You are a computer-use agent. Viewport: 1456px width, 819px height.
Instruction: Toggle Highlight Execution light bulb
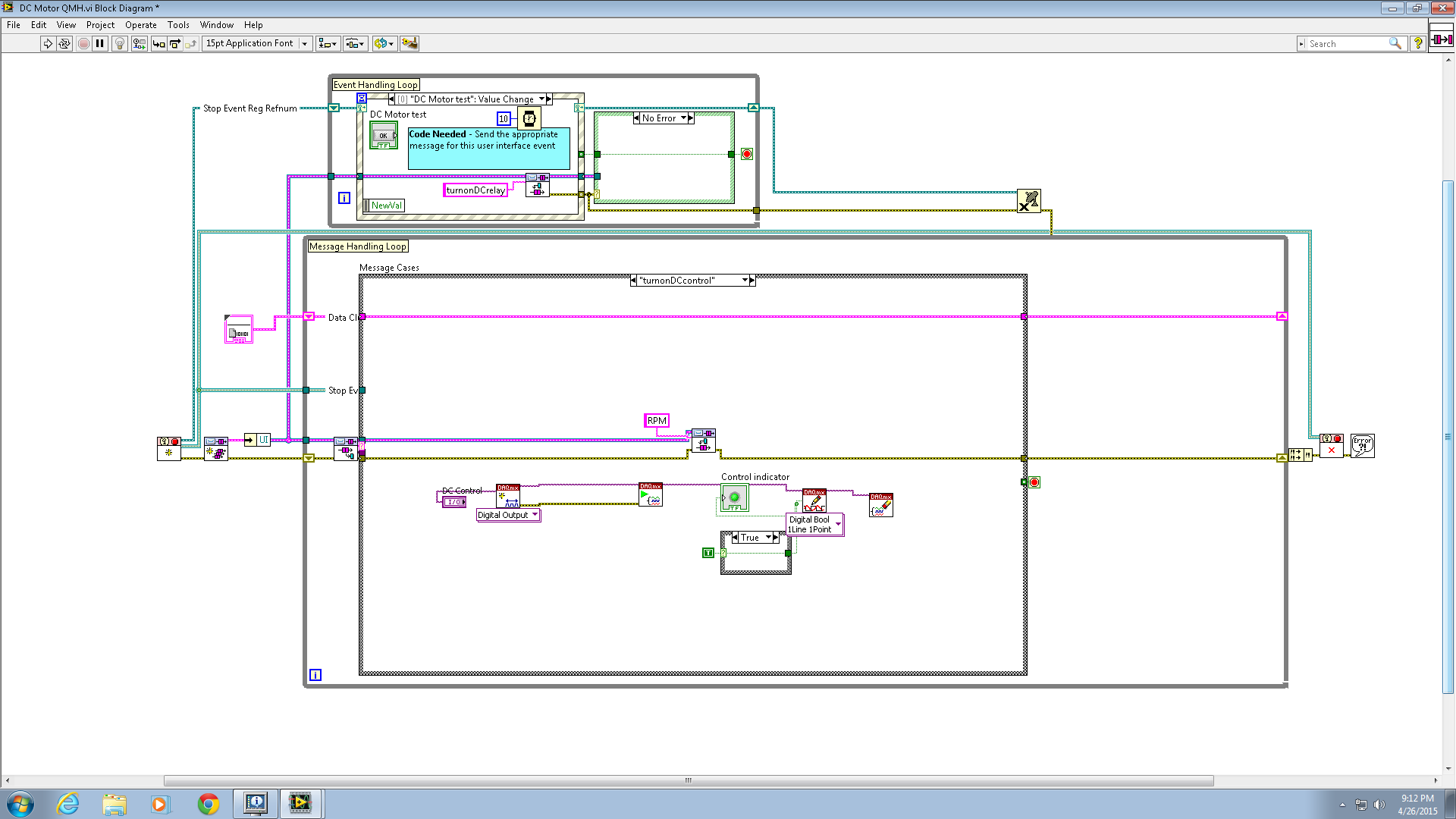click(x=119, y=43)
